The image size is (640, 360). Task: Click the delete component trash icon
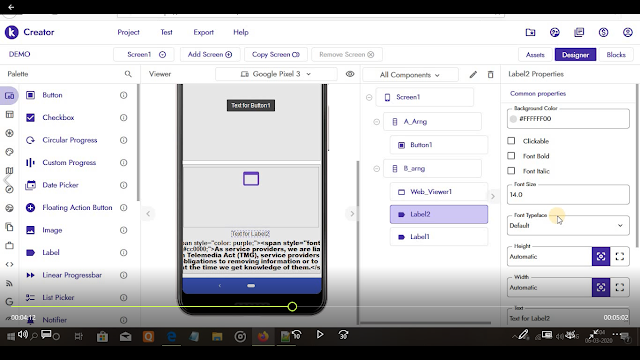coord(491,74)
